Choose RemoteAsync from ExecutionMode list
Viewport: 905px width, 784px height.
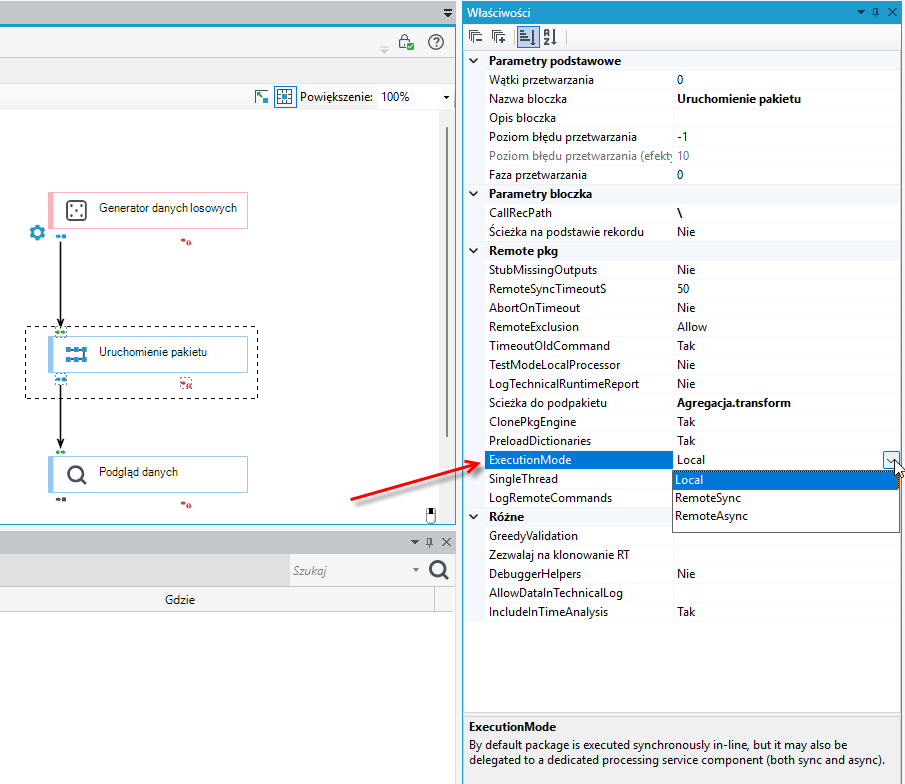tap(786, 516)
